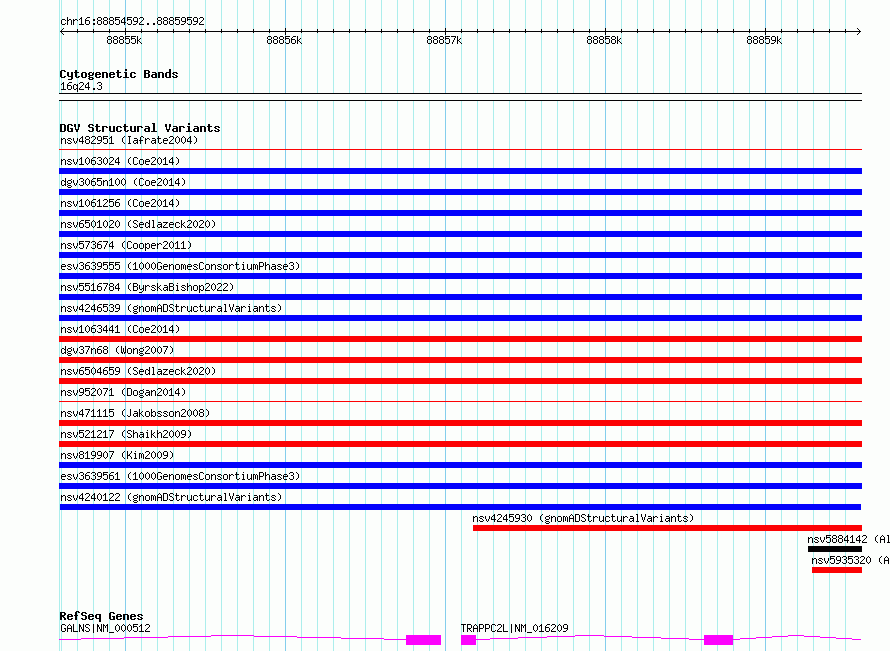Click esv3639555 (1000GenomesConsortiumPhase3) label
Screen dimensions: 890x651
[x=180, y=266]
